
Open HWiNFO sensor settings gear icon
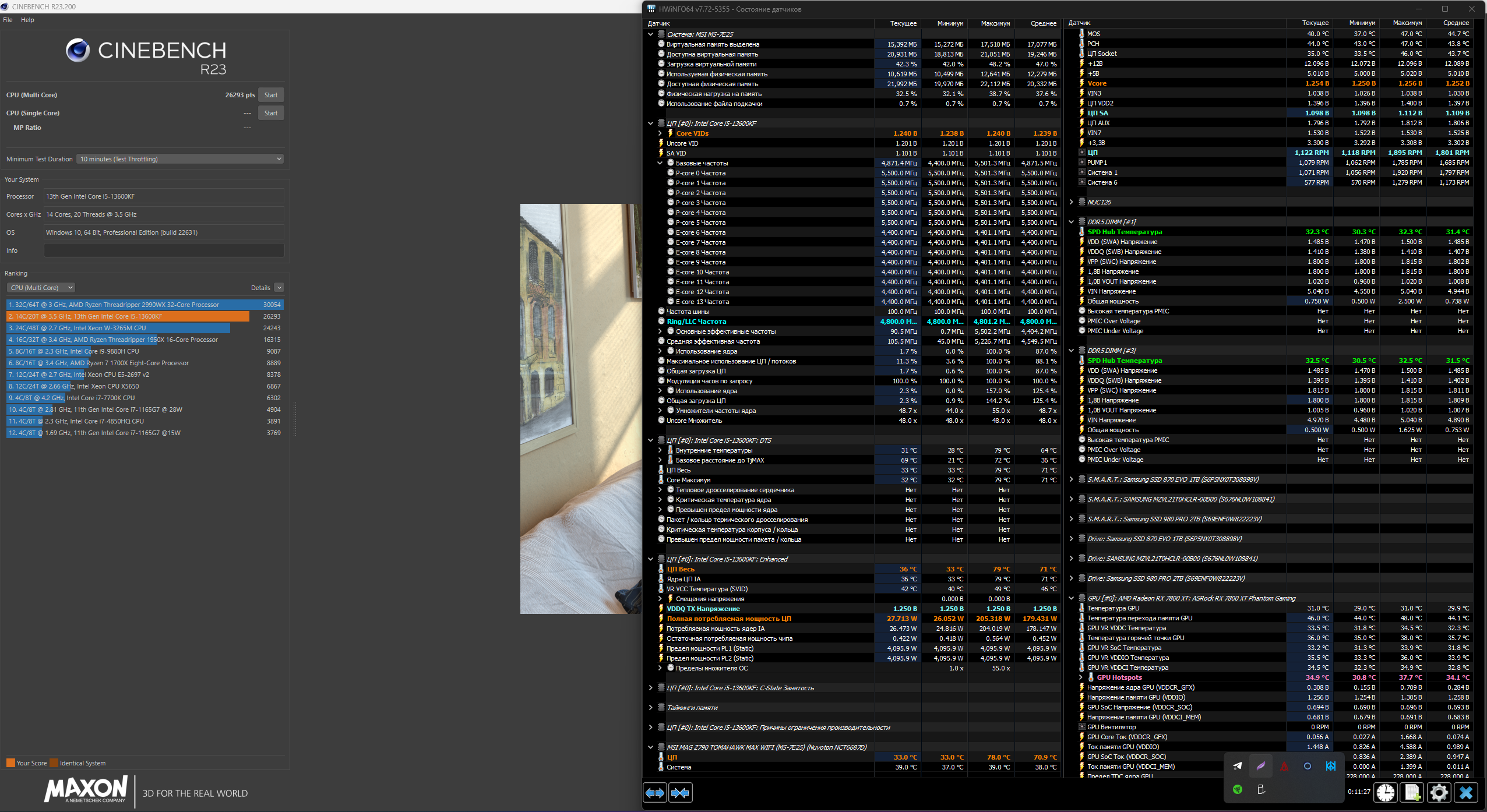[x=1439, y=792]
